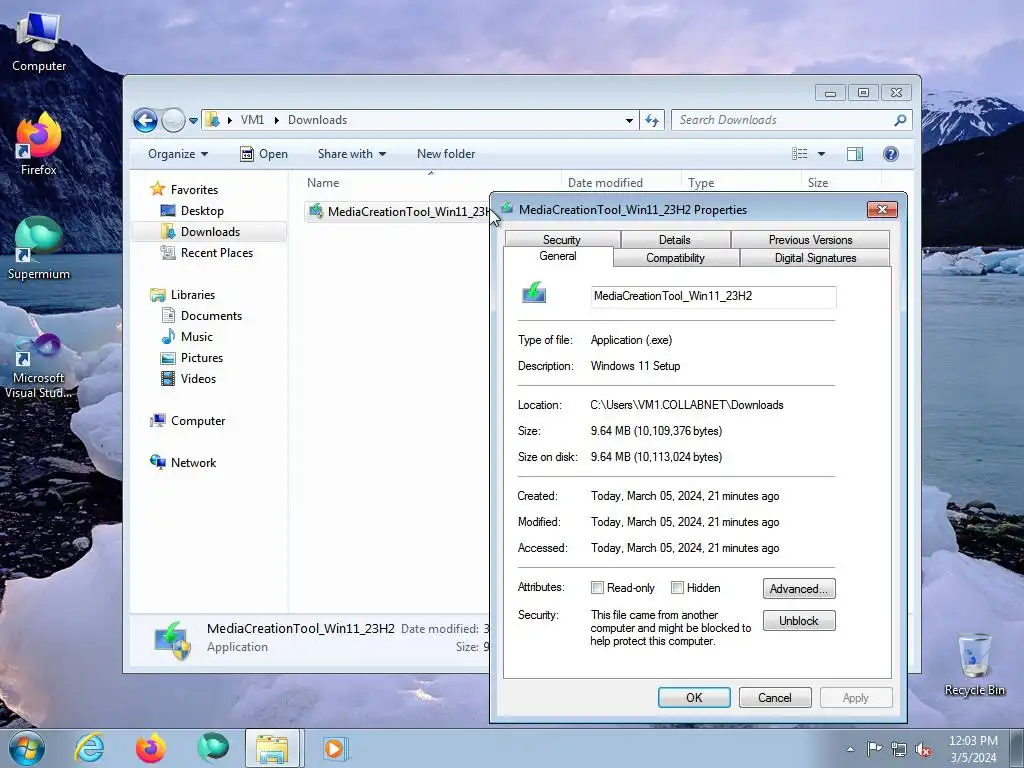Open the Music library
Viewport: 1024px width, 768px height.
(x=197, y=336)
